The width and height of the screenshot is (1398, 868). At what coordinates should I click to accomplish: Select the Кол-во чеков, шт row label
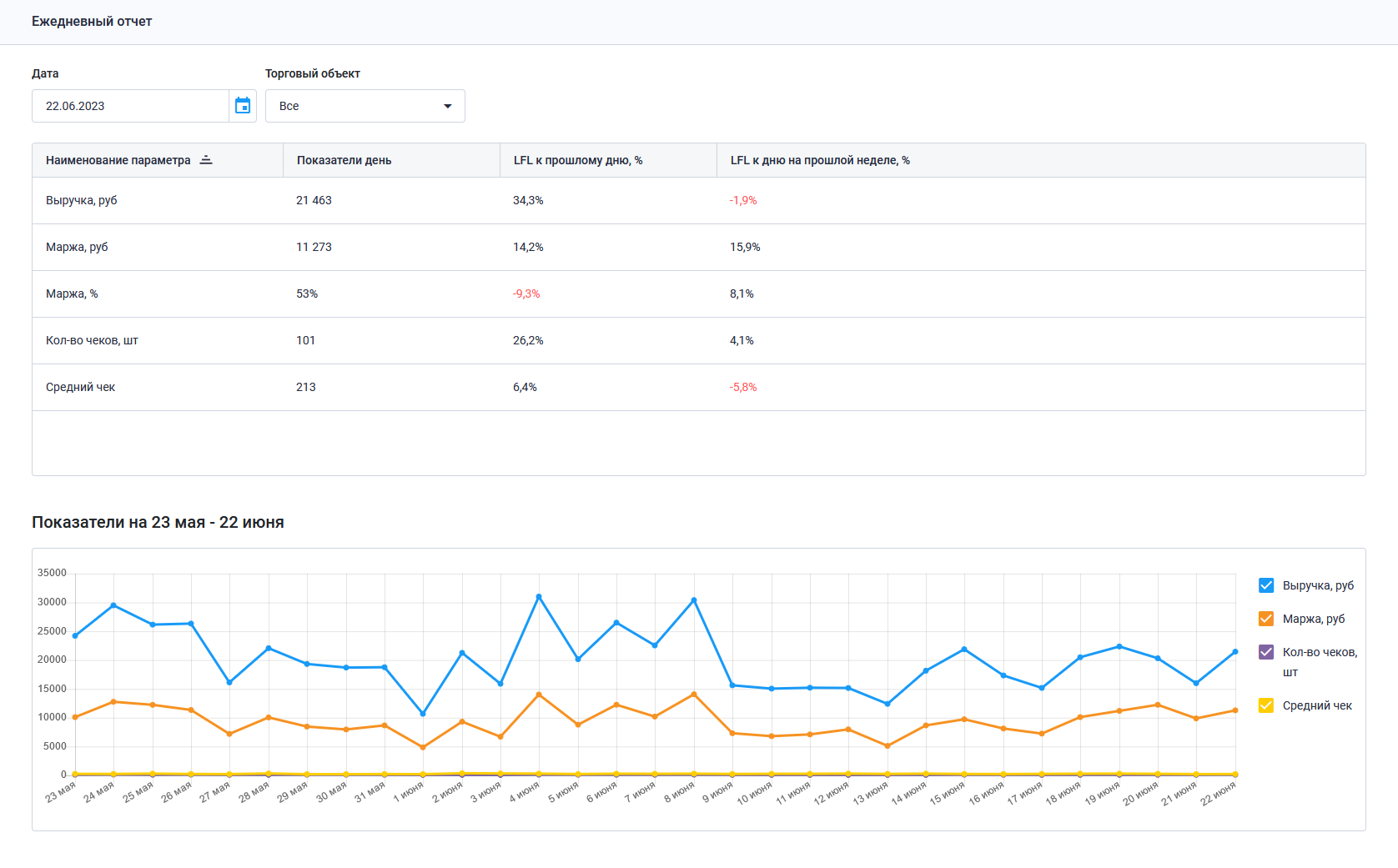pyautogui.click(x=92, y=340)
